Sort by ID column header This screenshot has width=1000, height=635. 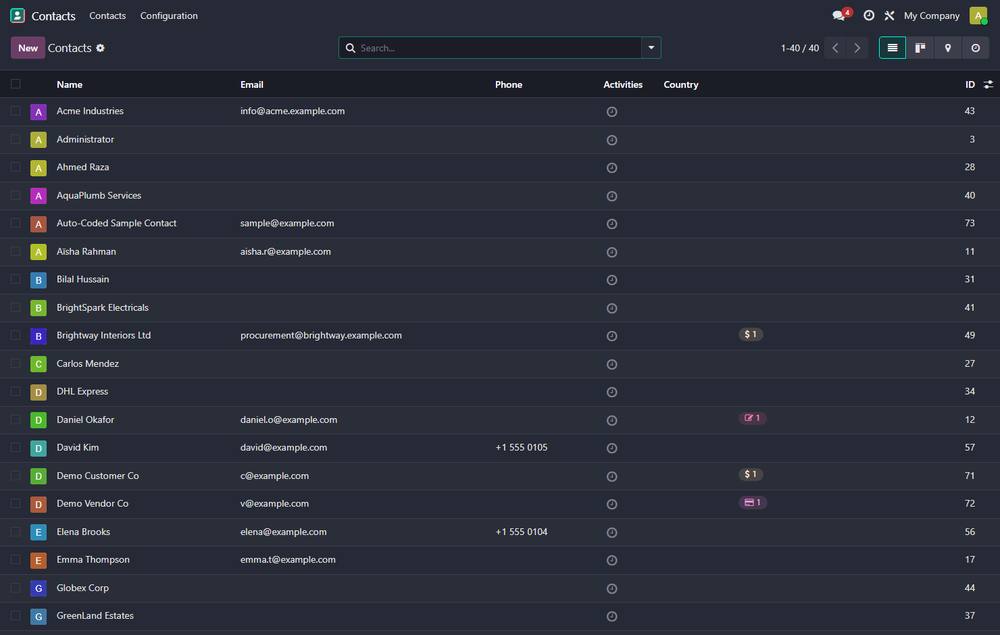(969, 84)
